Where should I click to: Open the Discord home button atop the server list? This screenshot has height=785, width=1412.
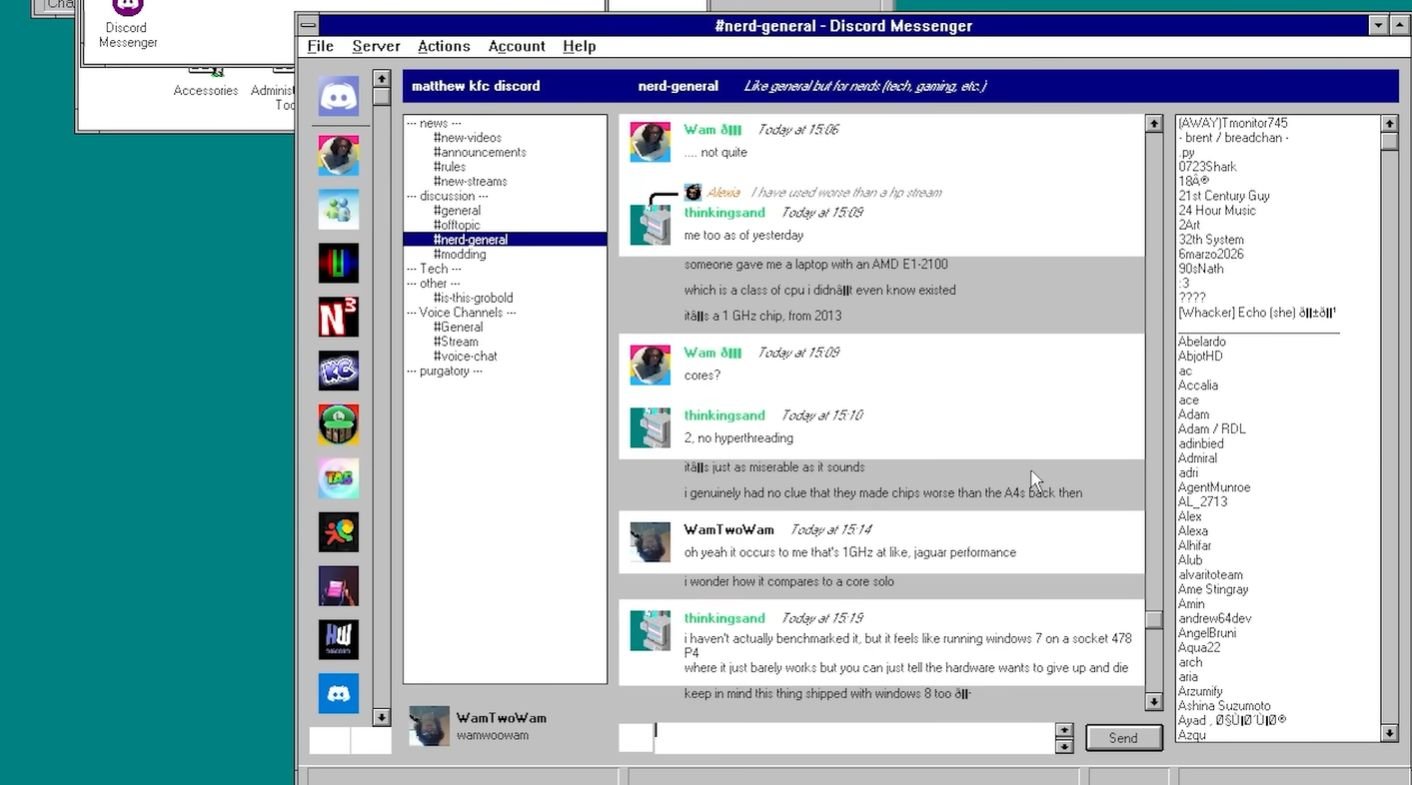[338, 93]
